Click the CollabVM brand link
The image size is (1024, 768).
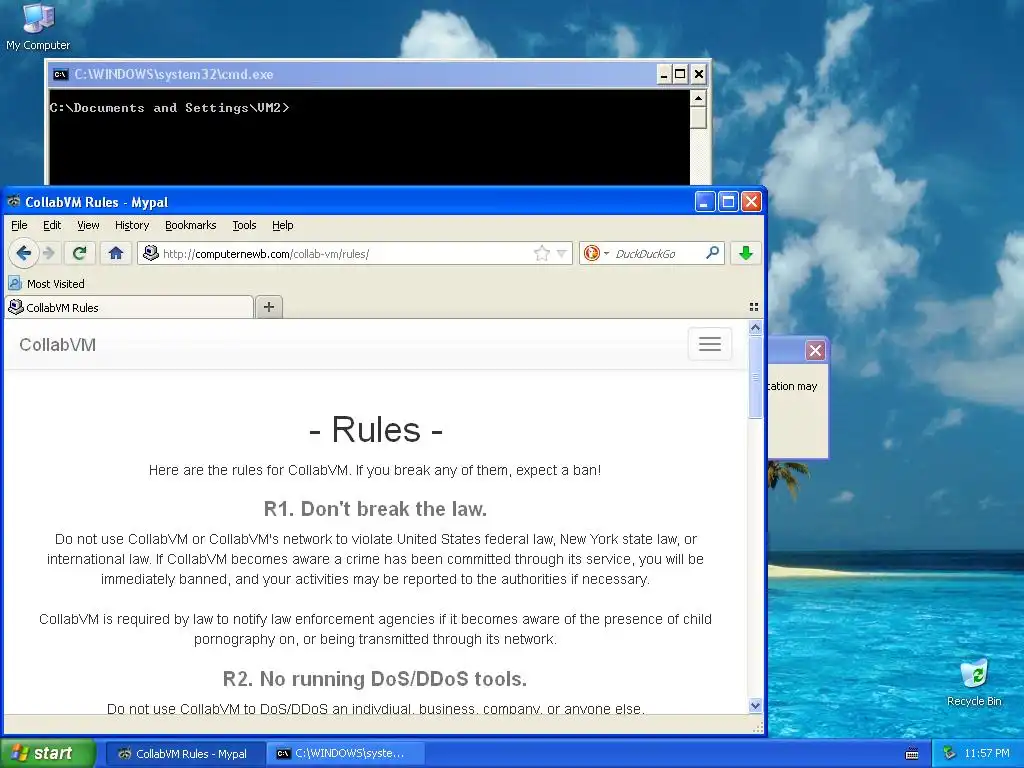[x=57, y=345]
